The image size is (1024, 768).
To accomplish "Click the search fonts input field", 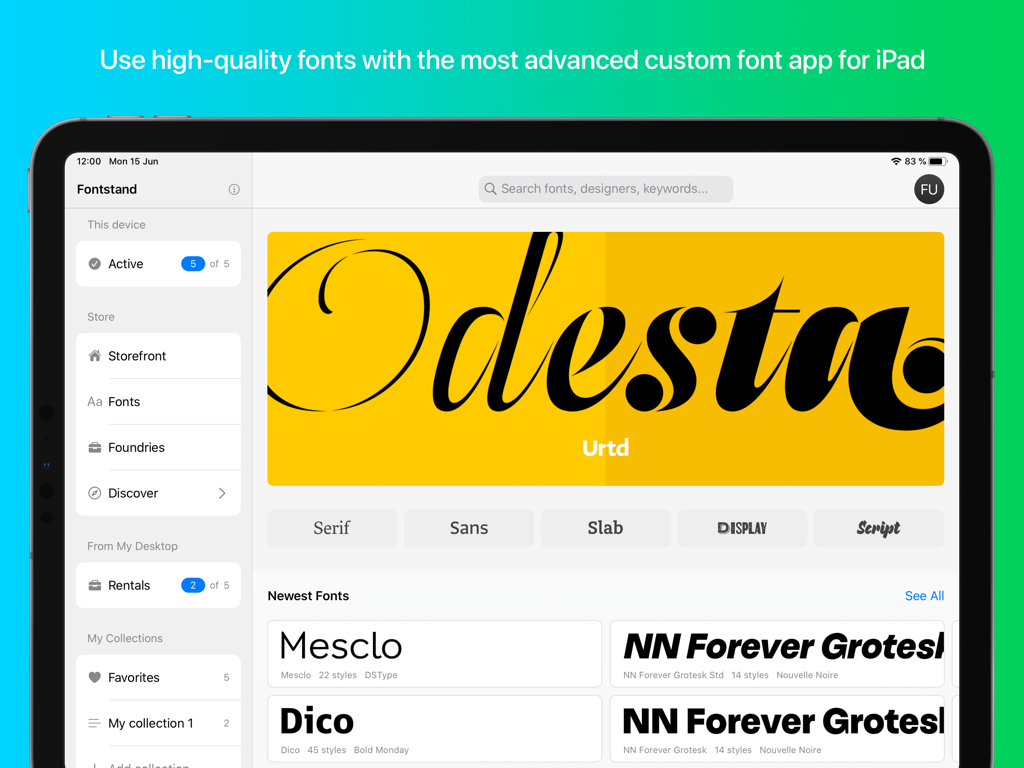I will (x=606, y=189).
